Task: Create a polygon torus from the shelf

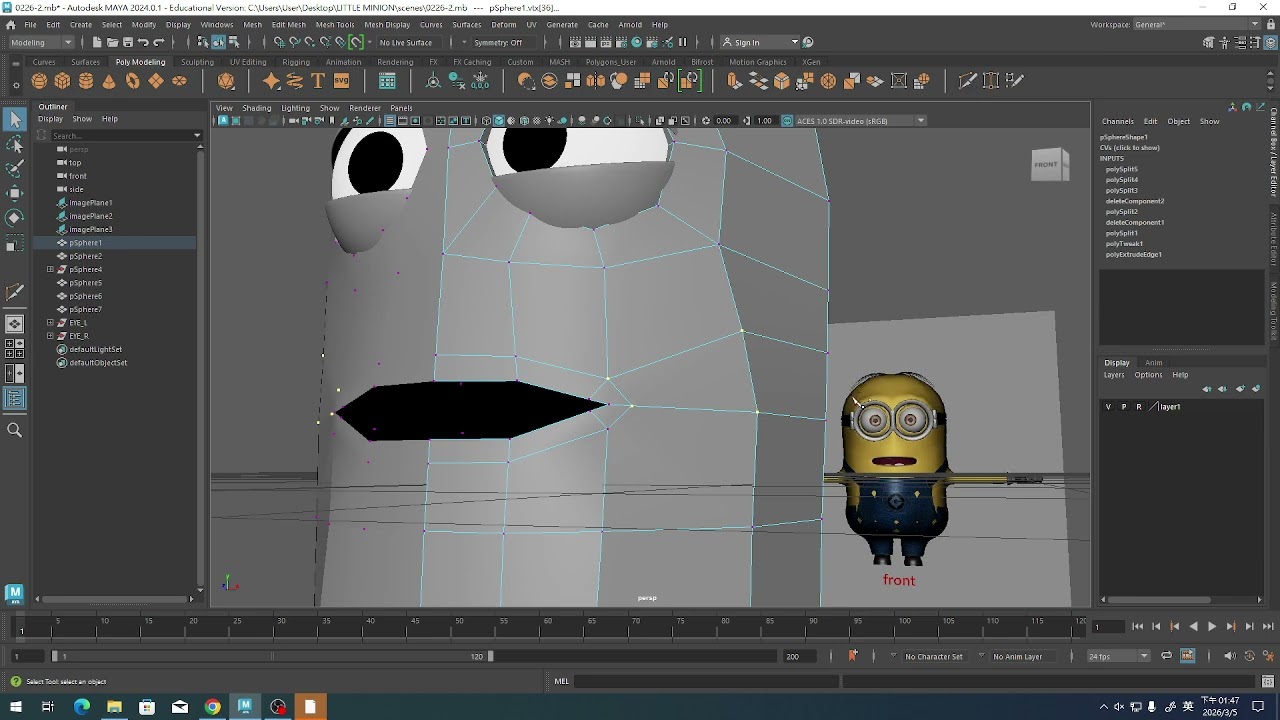Action: pyautogui.click(x=133, y=81)
